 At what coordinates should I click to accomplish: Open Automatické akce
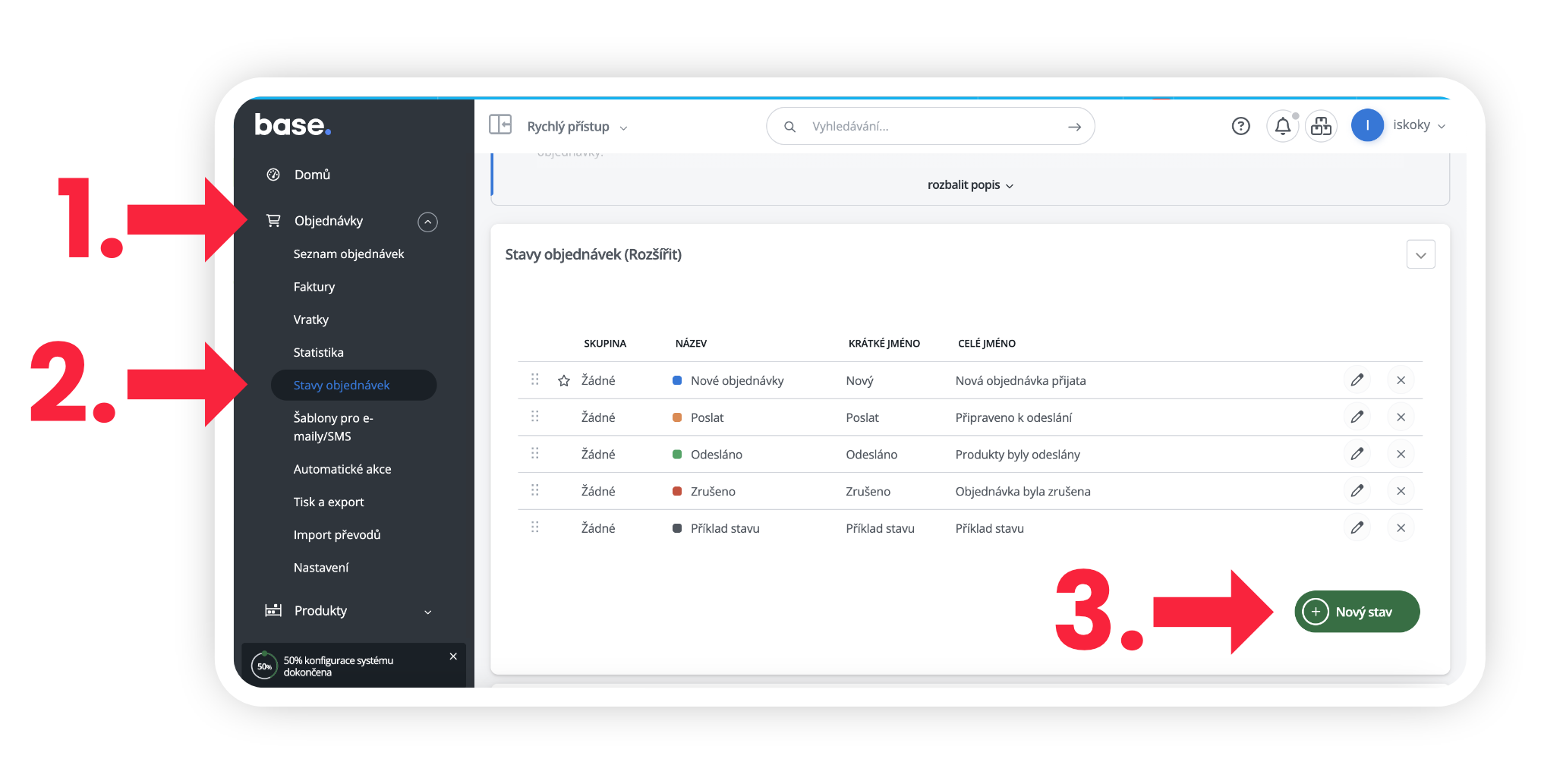pyautogui.click(x=342, y=469)
